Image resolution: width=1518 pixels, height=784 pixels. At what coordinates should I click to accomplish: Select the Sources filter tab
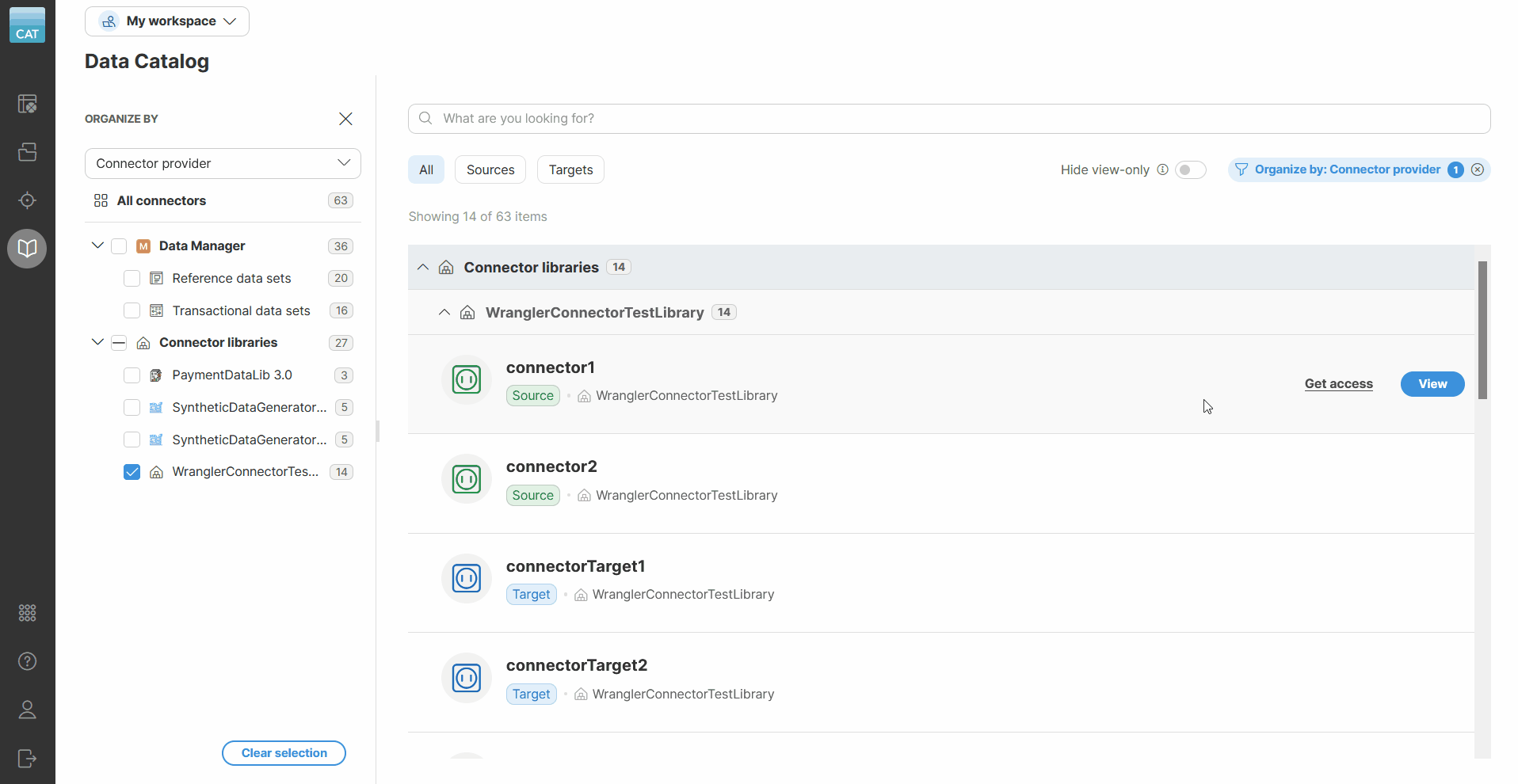490,169
